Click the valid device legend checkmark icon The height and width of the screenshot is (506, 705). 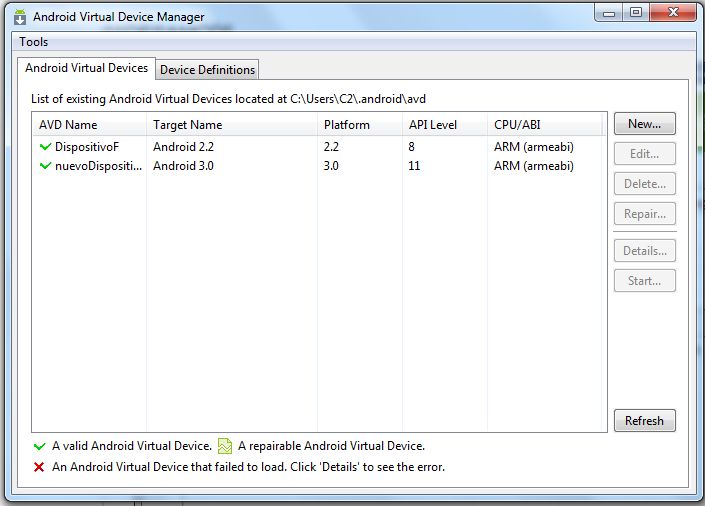(40, 446)
